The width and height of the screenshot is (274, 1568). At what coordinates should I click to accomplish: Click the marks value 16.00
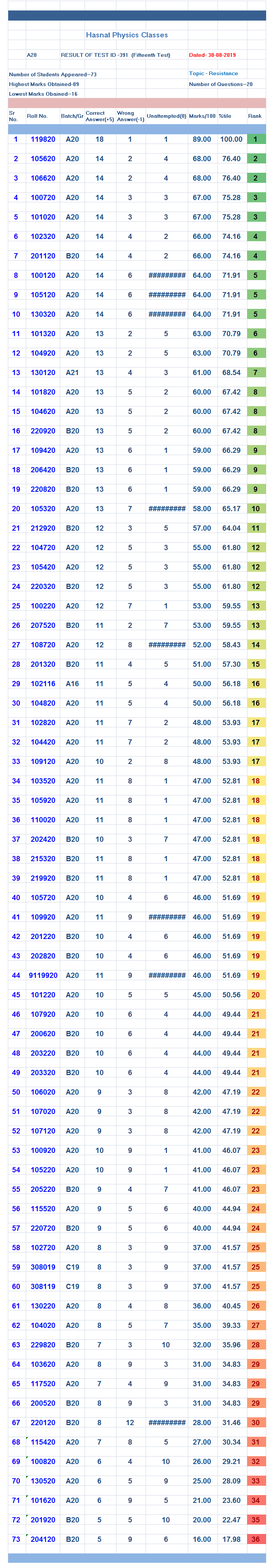(x=201, y=1539)
